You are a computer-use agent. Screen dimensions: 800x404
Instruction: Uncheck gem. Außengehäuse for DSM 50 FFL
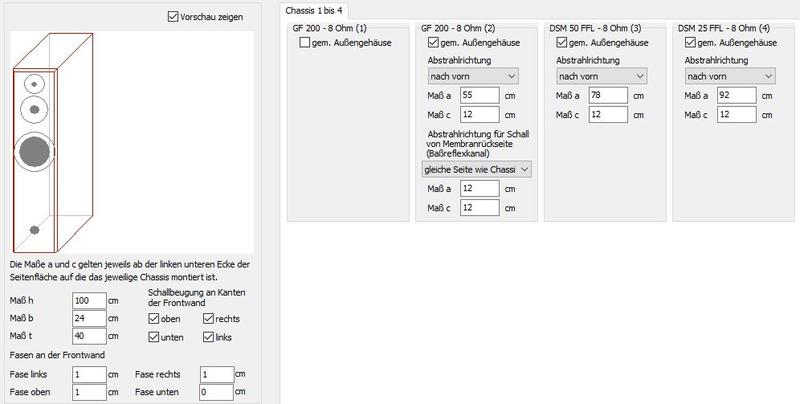(562, 43)
